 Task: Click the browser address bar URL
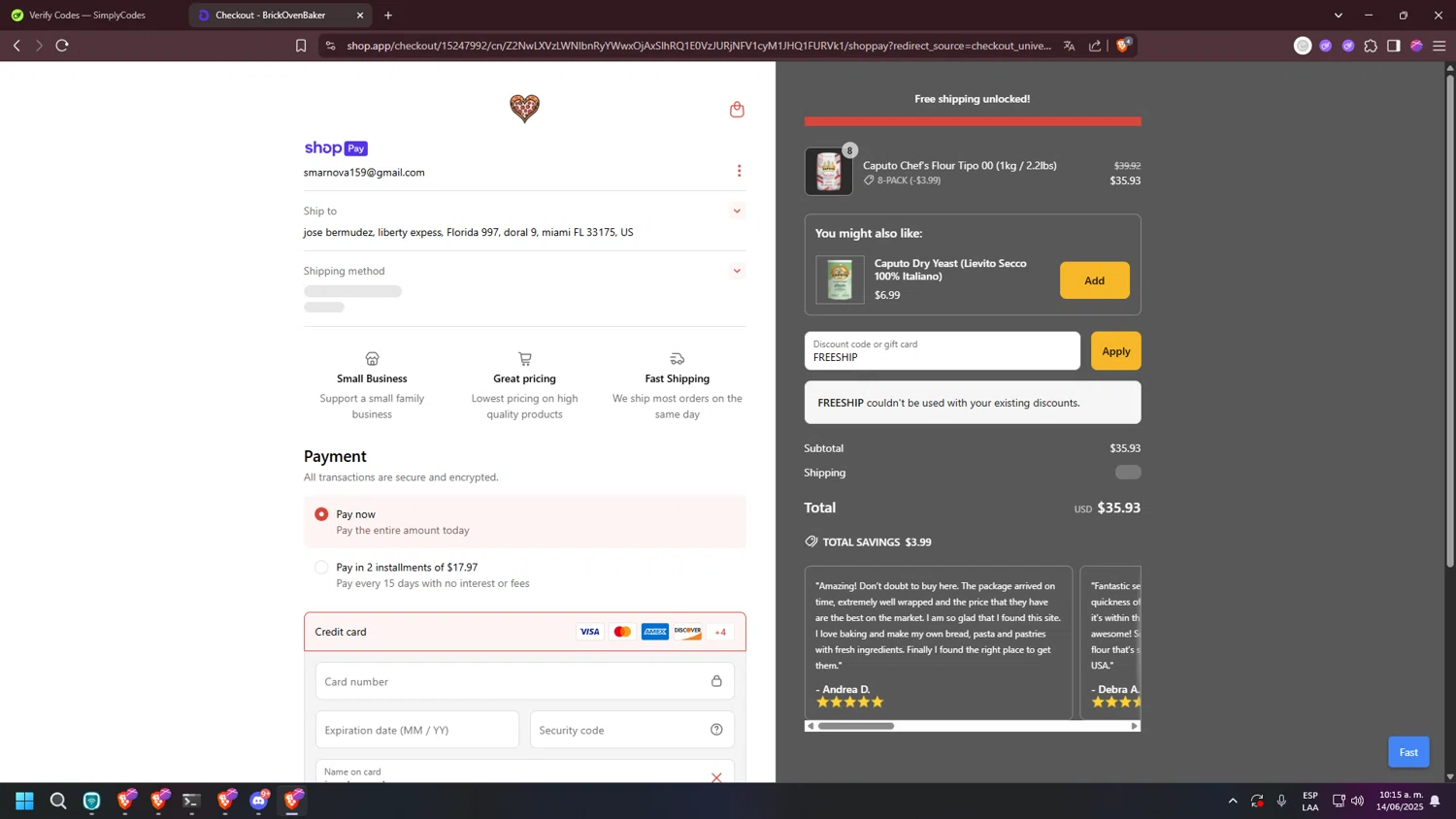[x=699, y=46]
